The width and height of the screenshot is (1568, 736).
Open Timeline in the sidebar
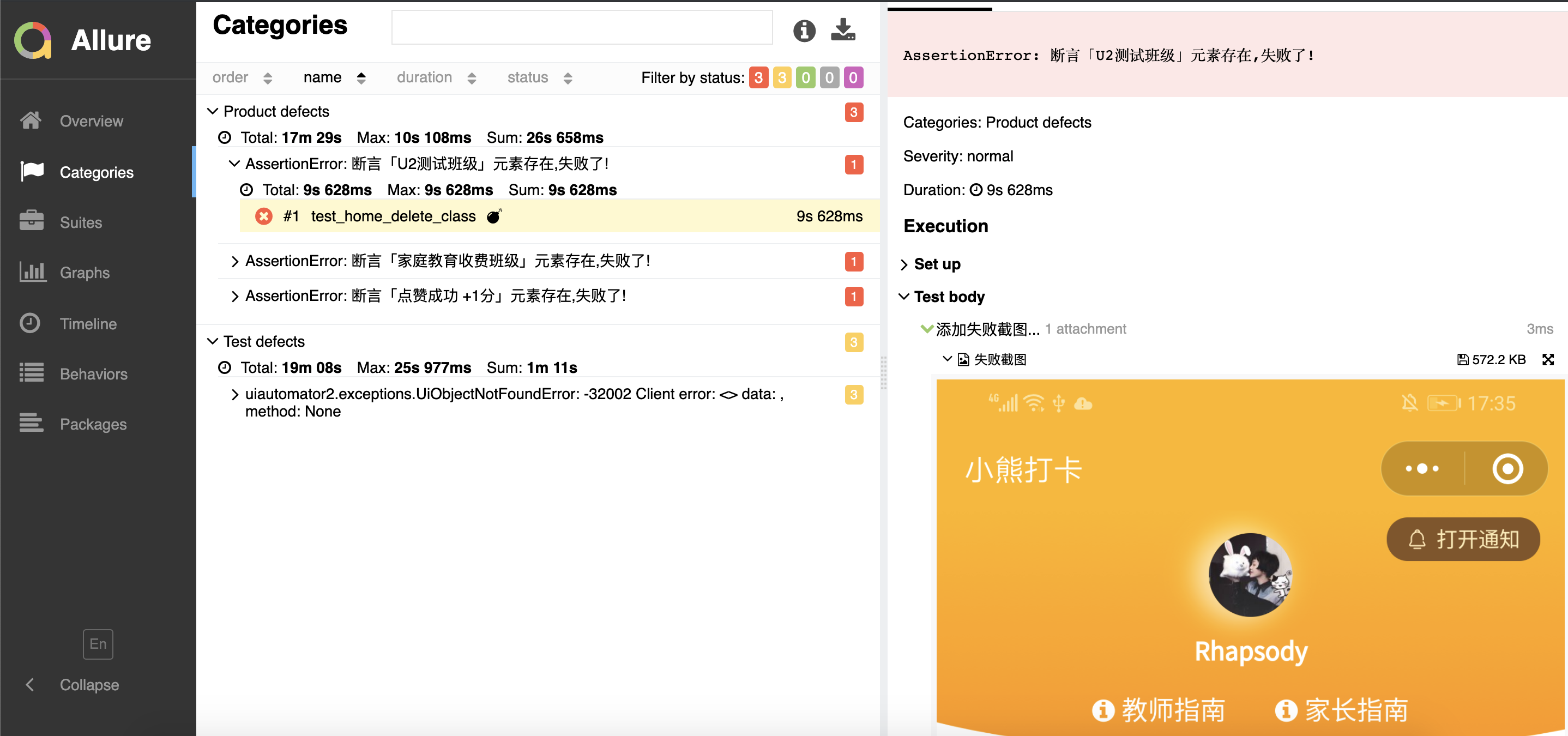pos(88,323)
